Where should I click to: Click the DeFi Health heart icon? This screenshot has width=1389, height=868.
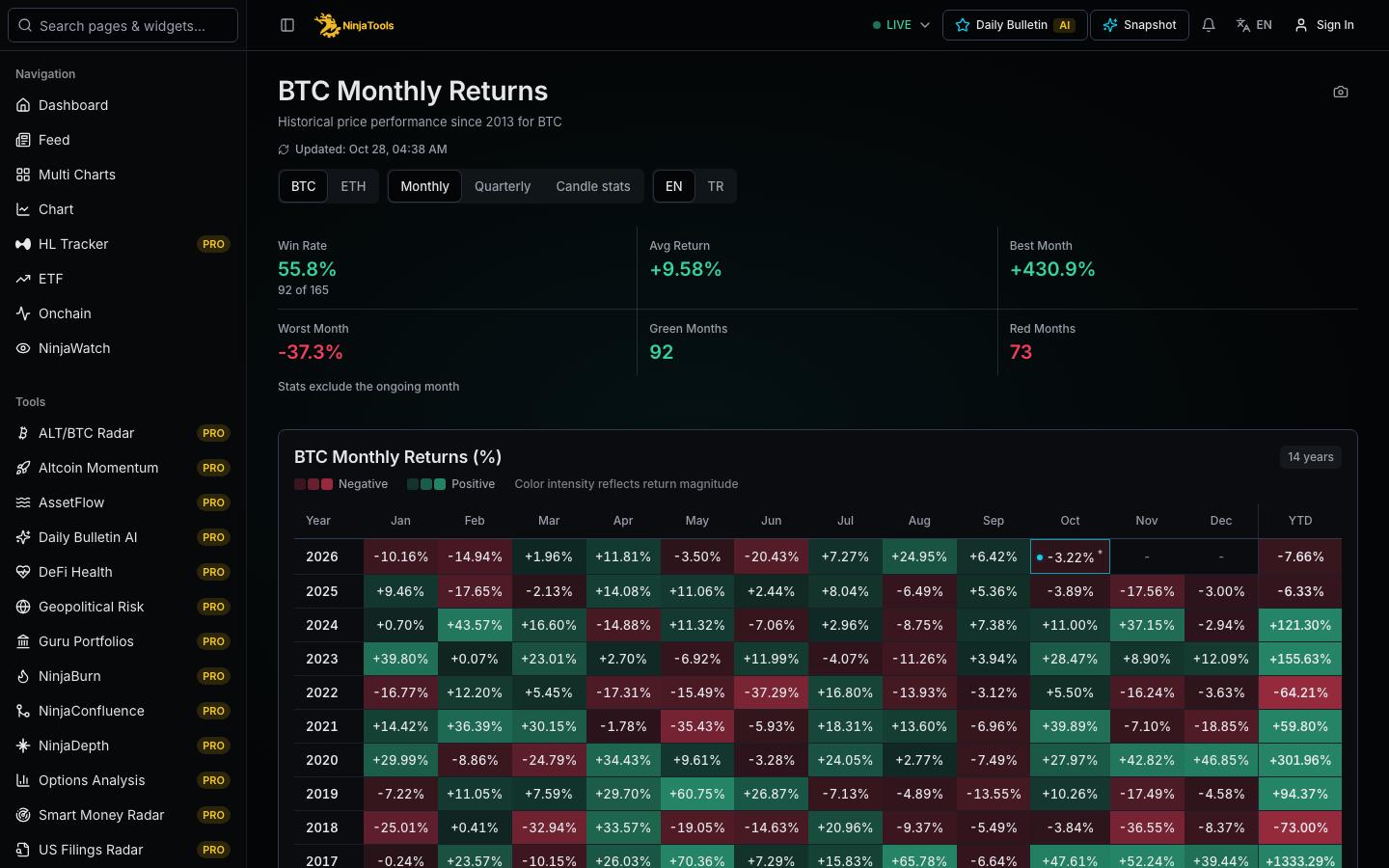[x=23, y=572]
